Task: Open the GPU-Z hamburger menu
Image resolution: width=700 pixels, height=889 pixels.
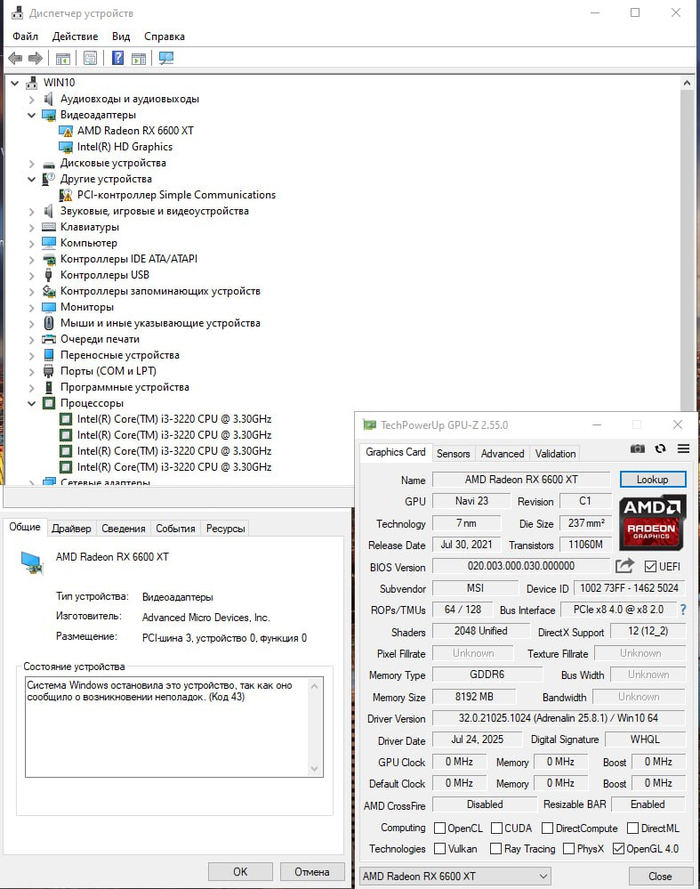Action: pos(684,448)
